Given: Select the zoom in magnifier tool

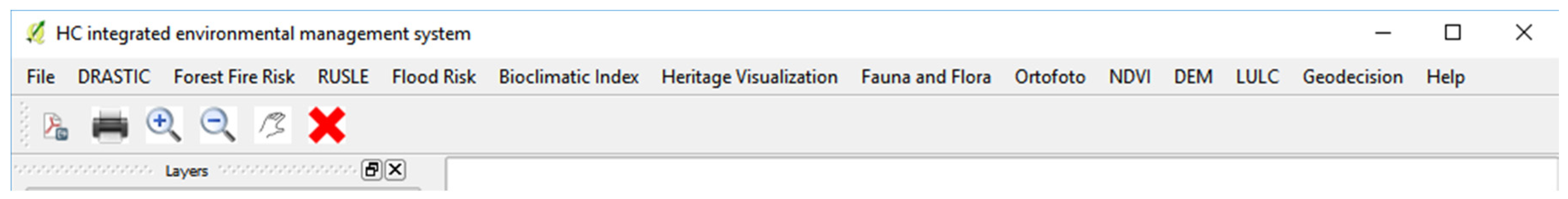Looking at the screenshot, I should pos(163,125).
